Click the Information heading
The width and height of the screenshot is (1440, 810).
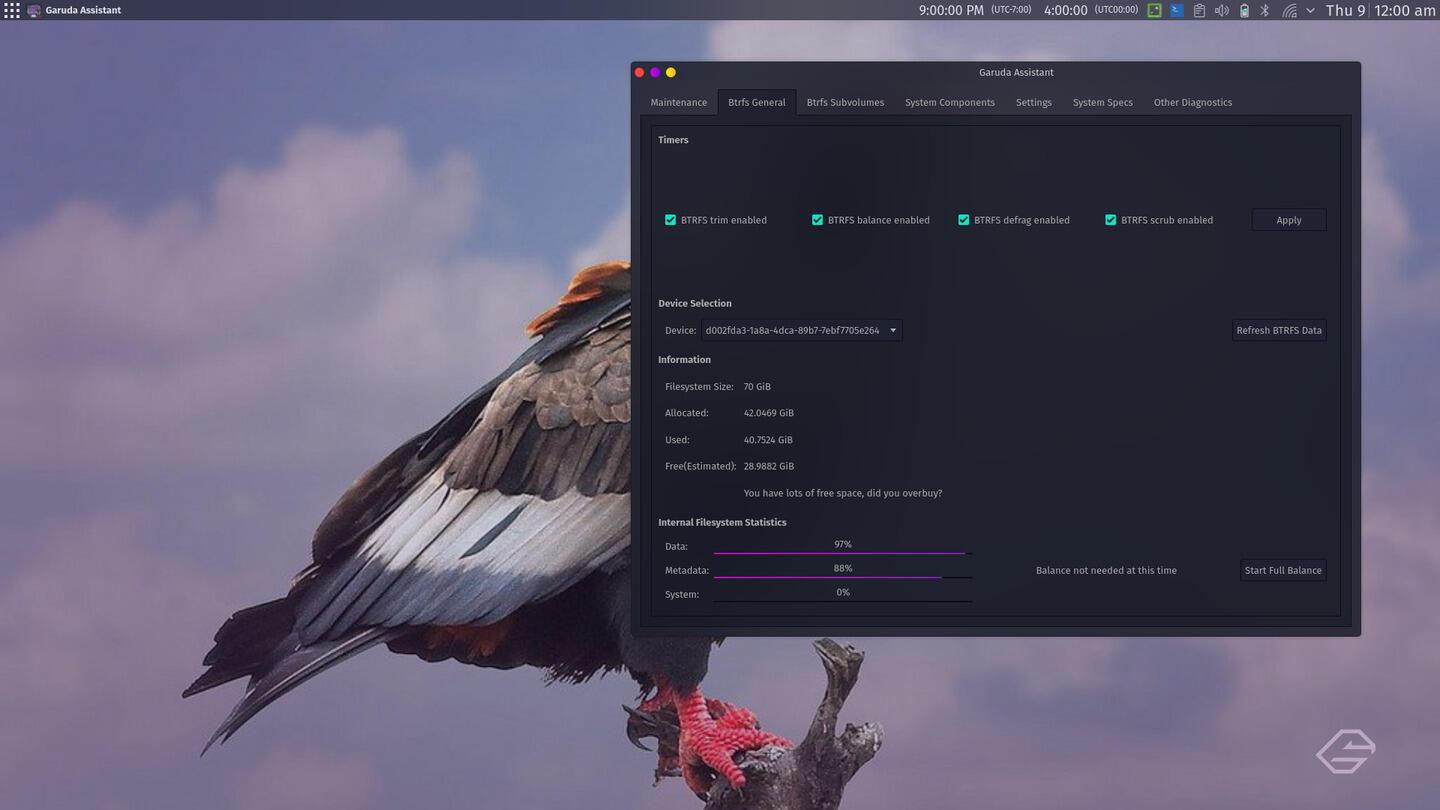coord(684,360)
